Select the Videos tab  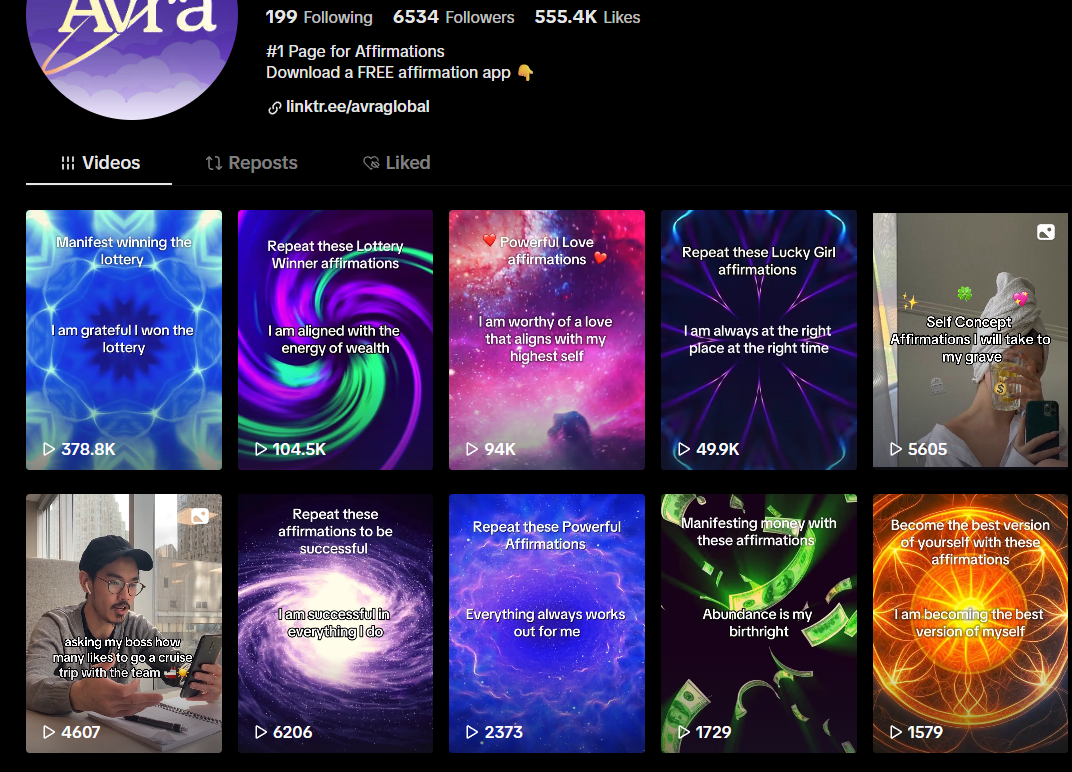(100, 163)
